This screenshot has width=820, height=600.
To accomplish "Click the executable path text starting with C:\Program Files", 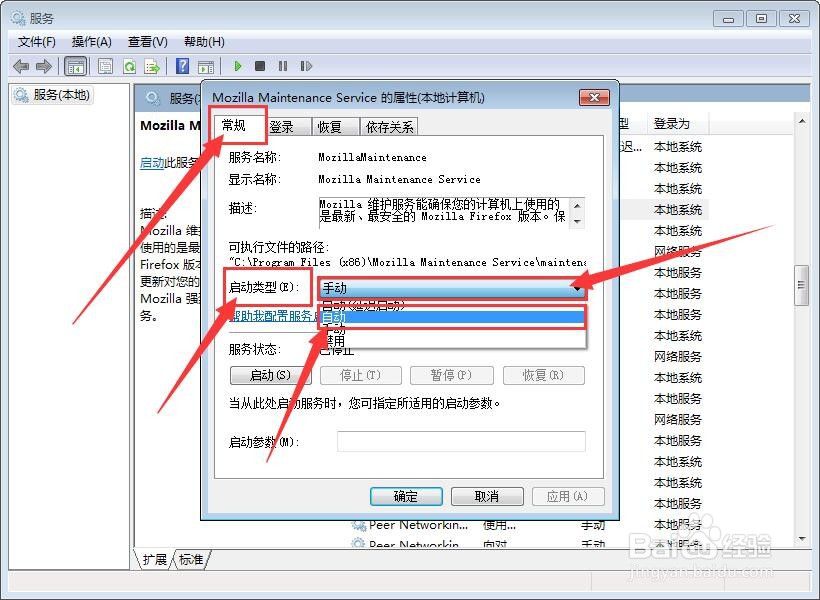I will pyautogui.click(x=407, y=262).
